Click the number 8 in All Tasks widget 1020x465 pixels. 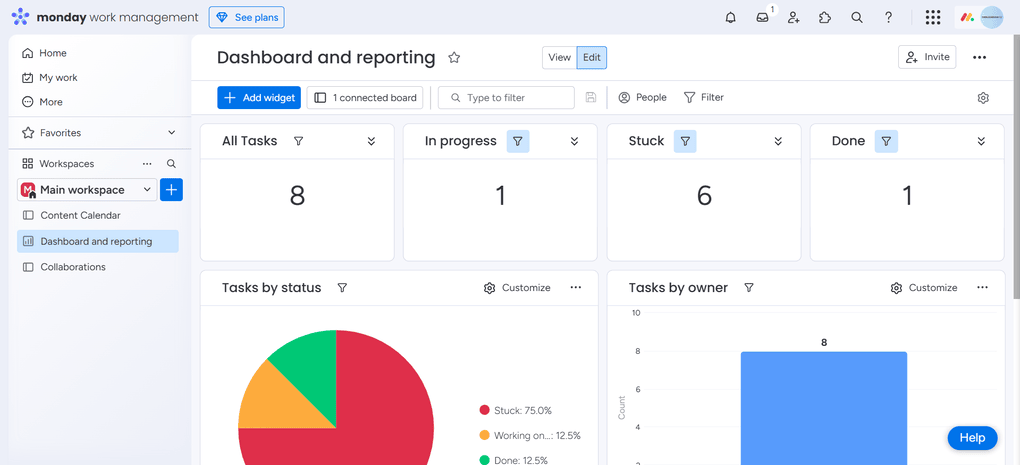tap(297, 196)
